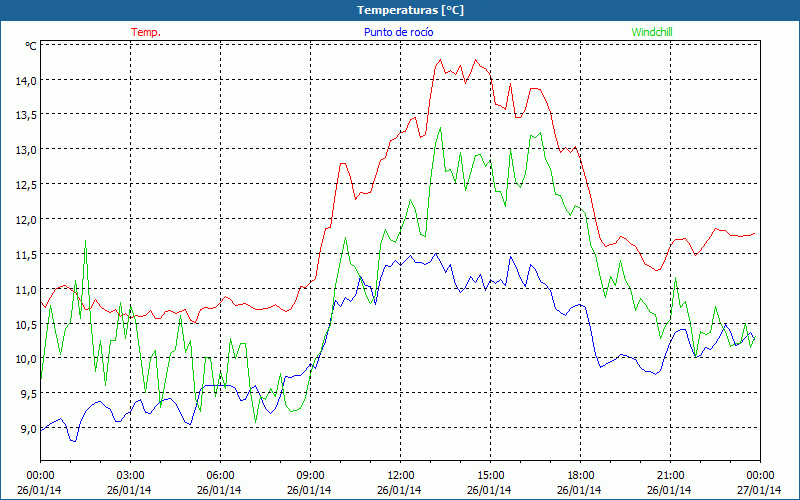This screenshot has height=500, width=800.
Task: Click the '11,5' y-axis value
Action: point(27,255)
